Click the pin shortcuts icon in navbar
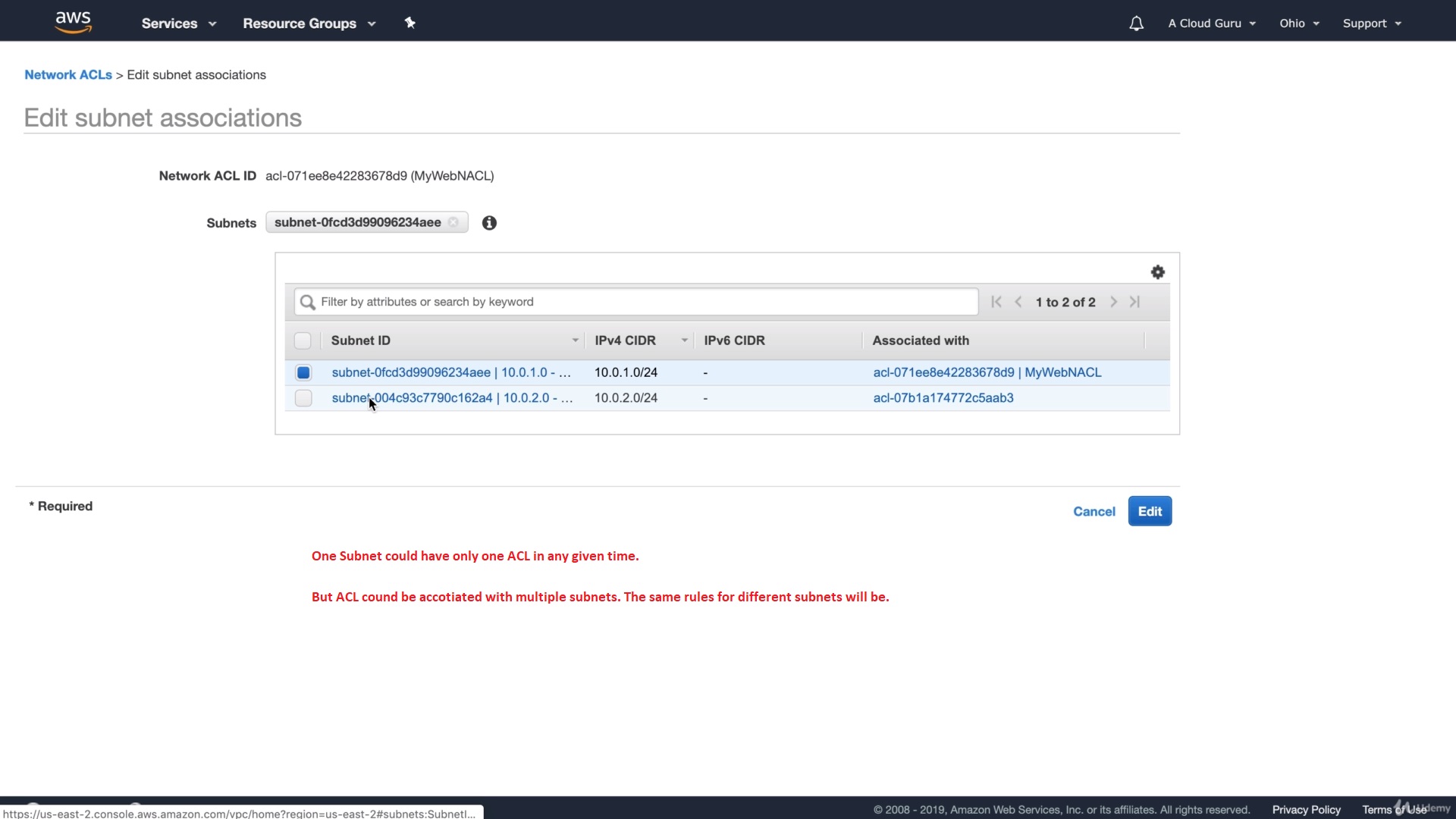The width and height of the screenshot is (1456, 819). pyautogui.click(x=409, y=23)
